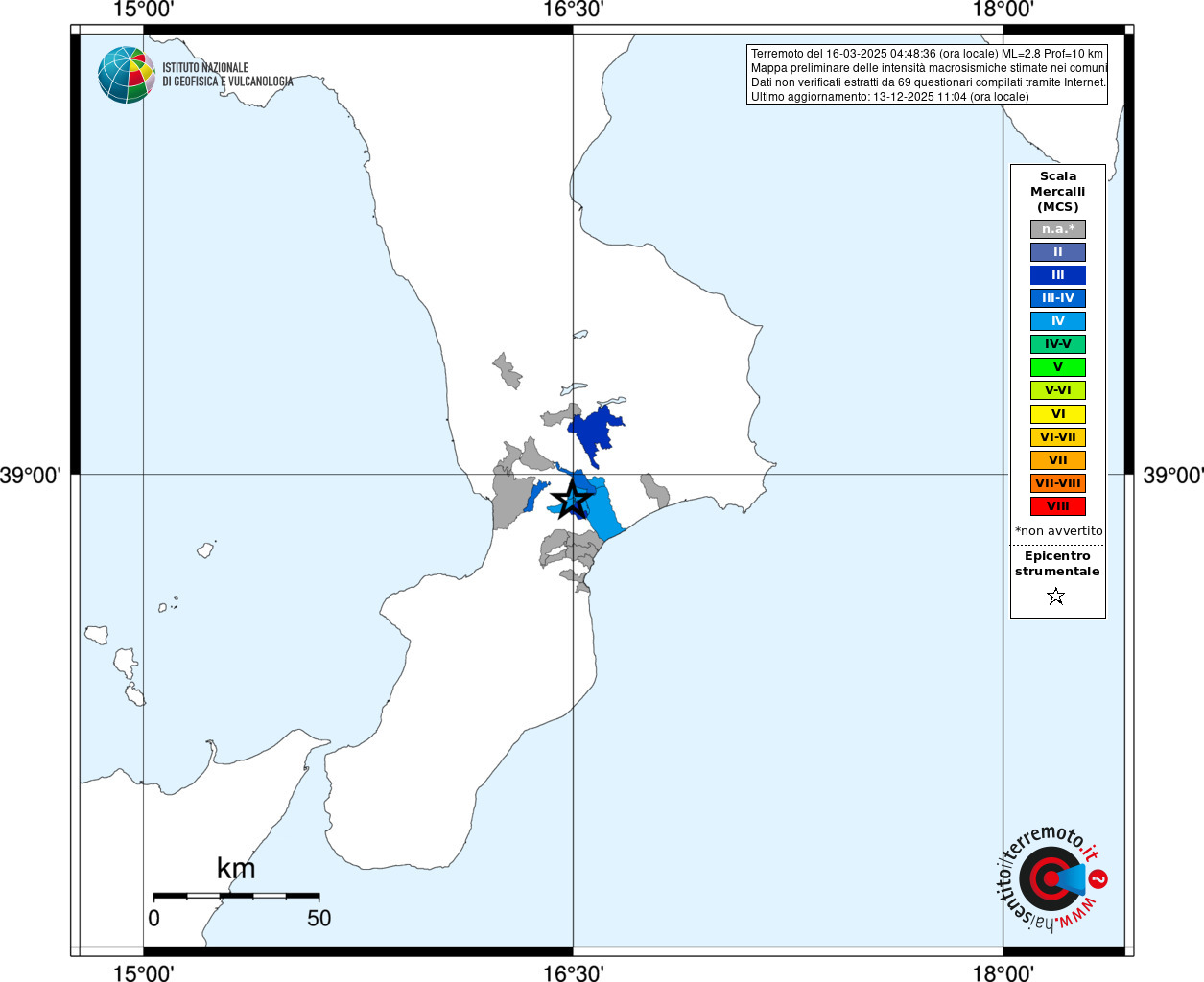The height and width of the screenshot is (982, 1204).
Task: Click the light blue intensity IV coastal municipality
Action: [x=605, y=508]
